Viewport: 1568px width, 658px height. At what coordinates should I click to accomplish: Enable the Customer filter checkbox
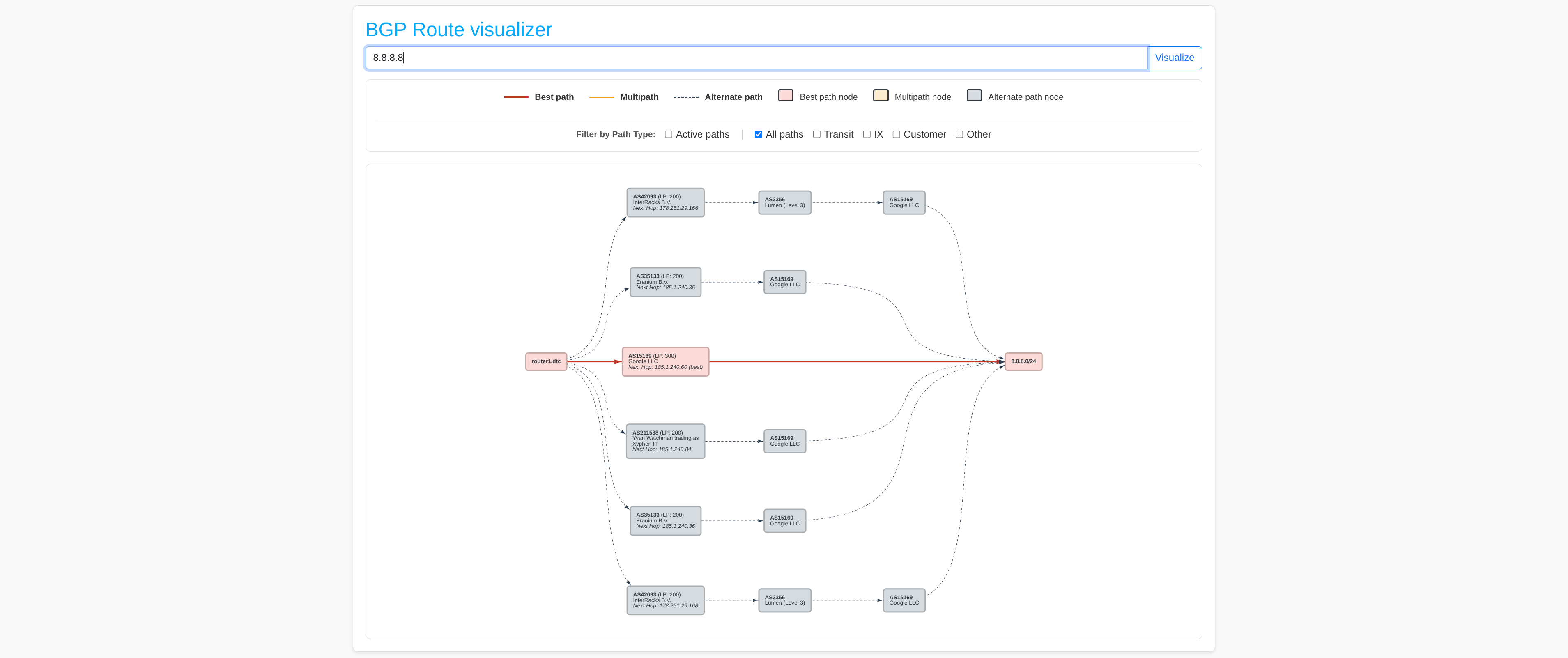(x=896, y=135)
